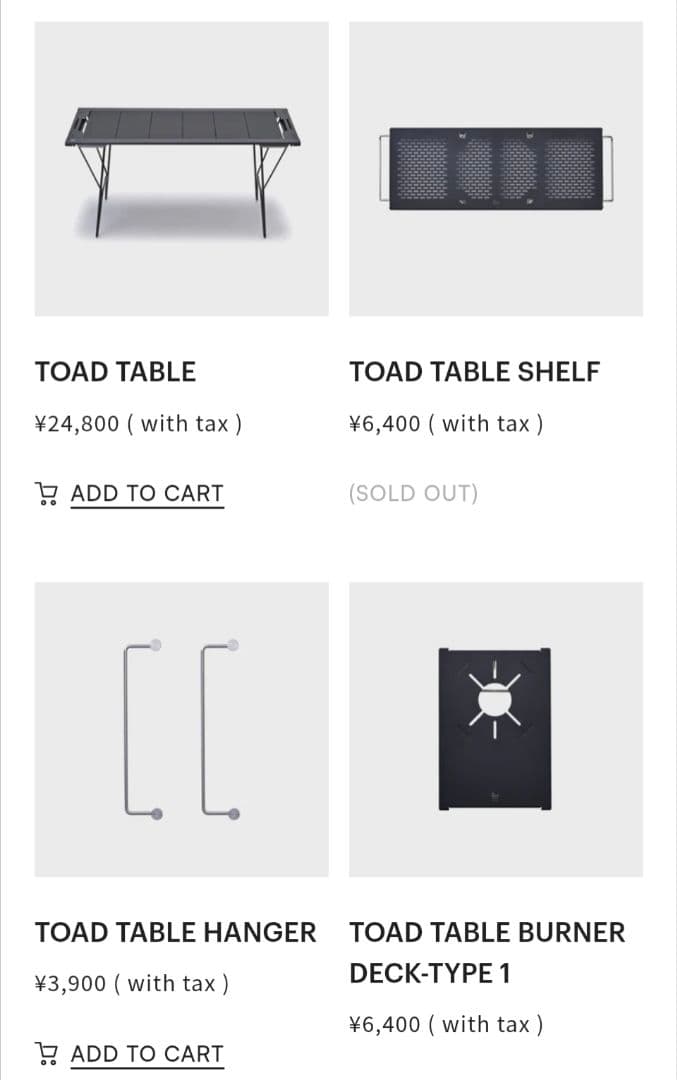This screenshot has height=1080, width=677.
Task: Click the with-tax note beside ¥3,900
Action: [x=171, y=984]
